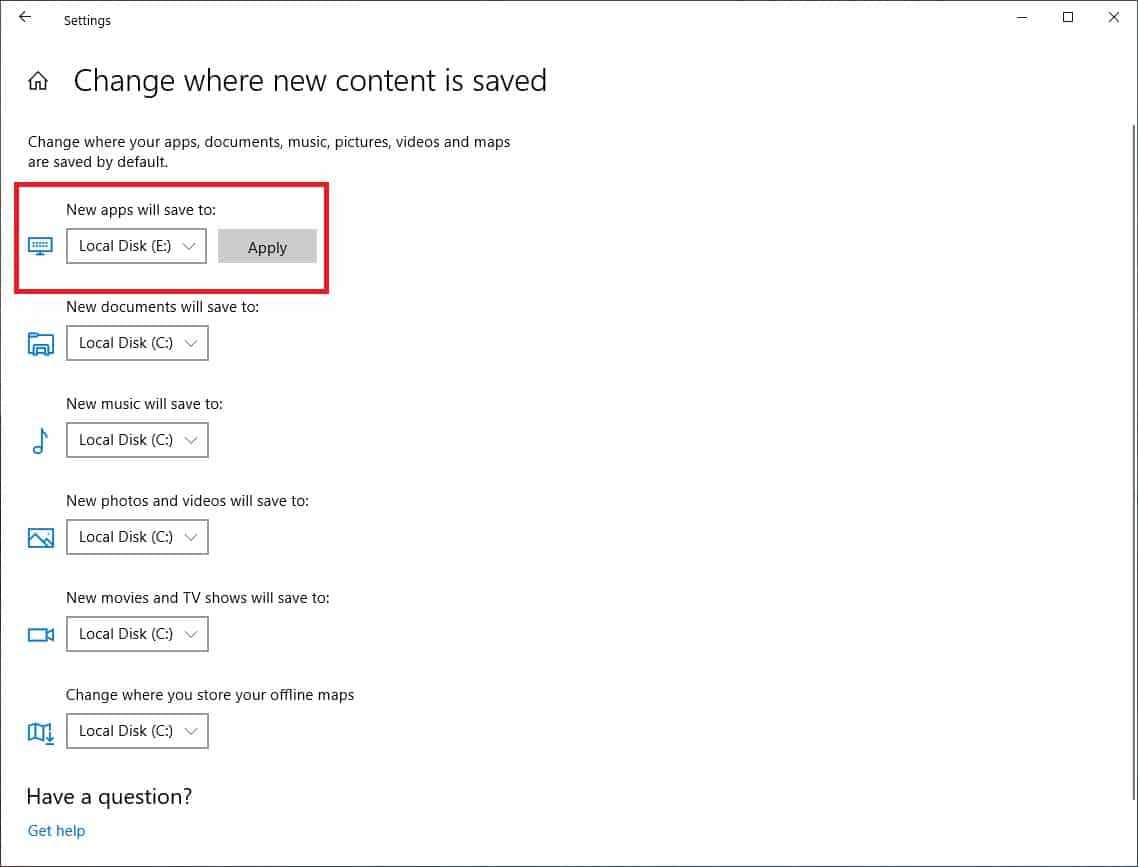This screenshot has height=867, width=1138.
Task: Open the Get help link
Action: click(x=56, y=830)
